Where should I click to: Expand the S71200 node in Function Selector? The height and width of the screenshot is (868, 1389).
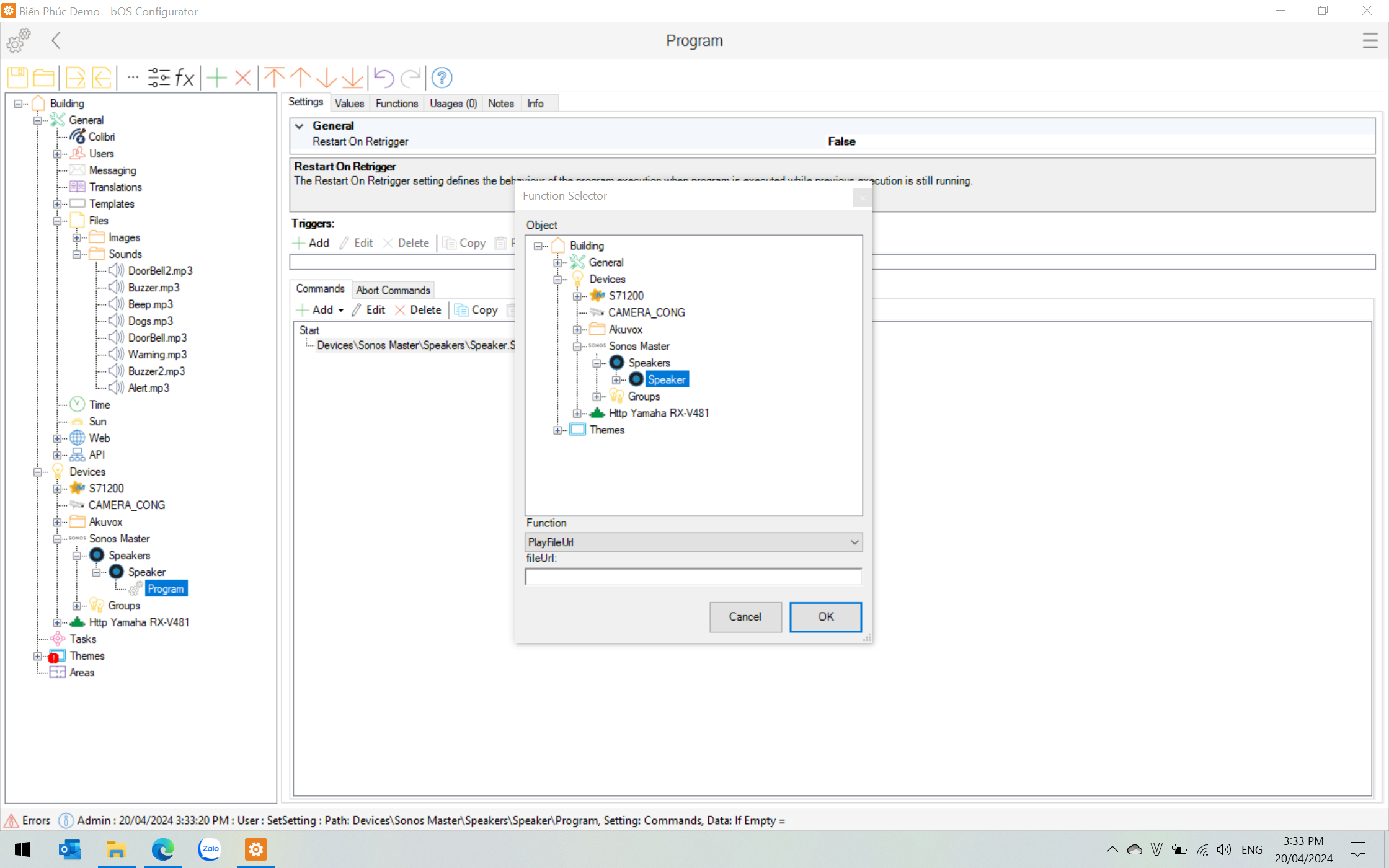[577, 296]
